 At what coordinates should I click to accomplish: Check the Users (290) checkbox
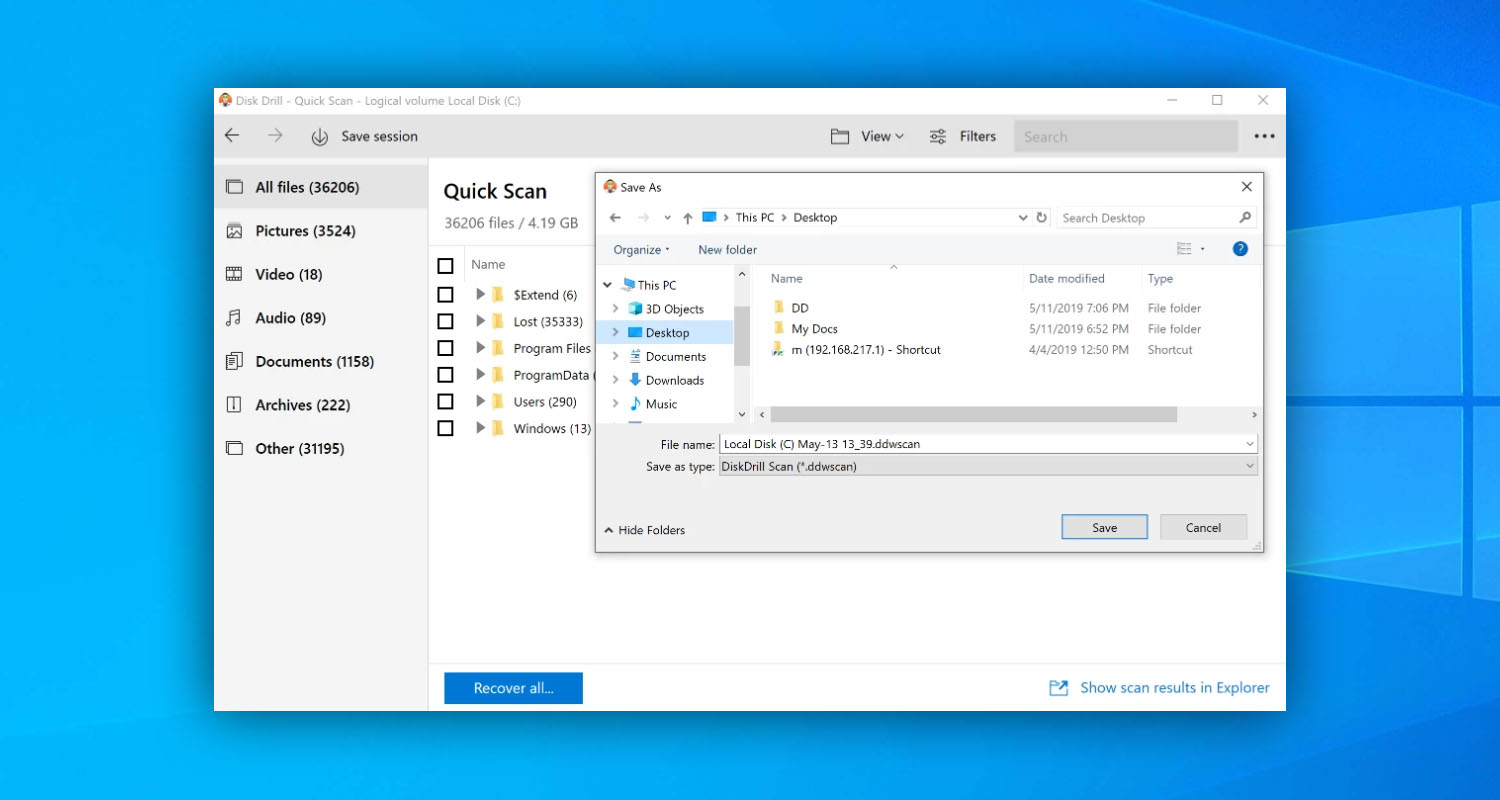446,401
